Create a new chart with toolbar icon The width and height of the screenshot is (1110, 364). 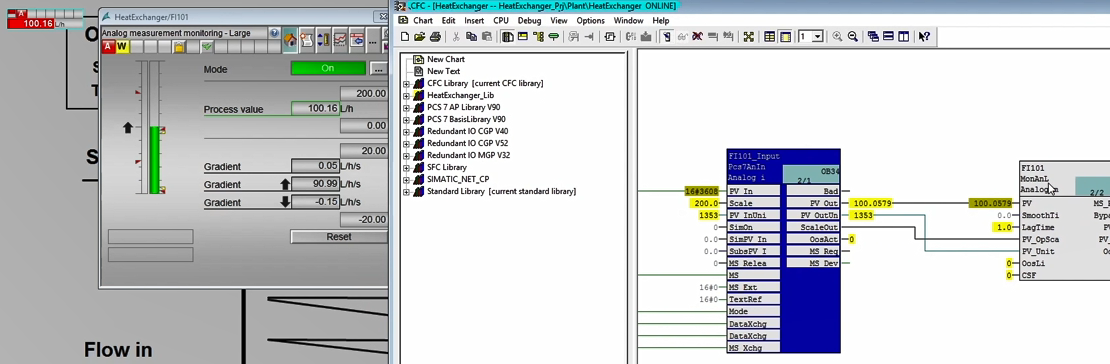[x=404, y=37]
